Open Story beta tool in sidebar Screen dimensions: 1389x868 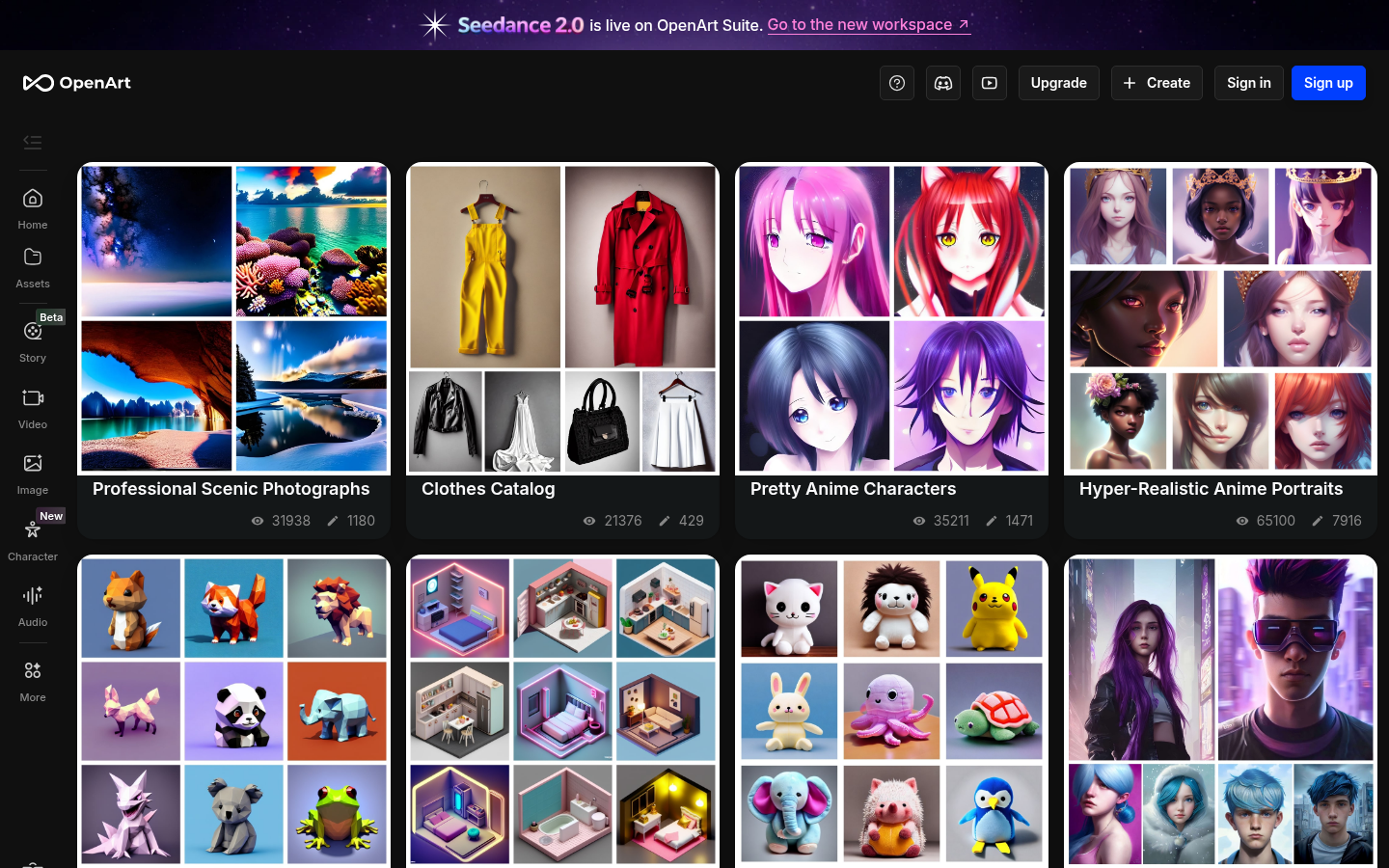[33, 340]
